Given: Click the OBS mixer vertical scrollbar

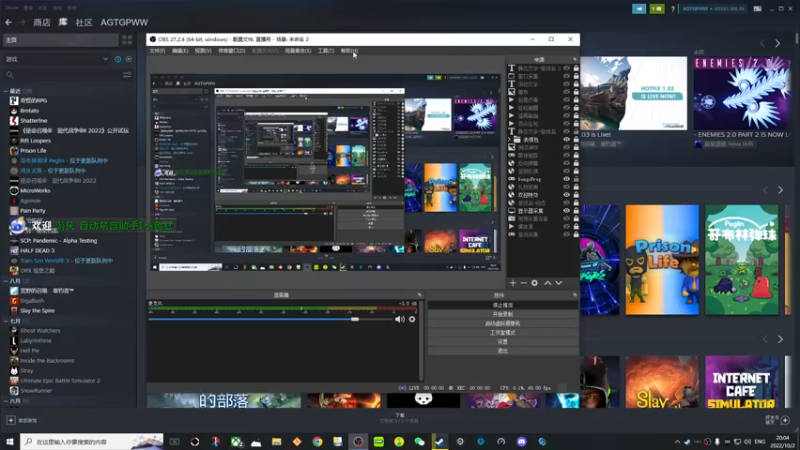Looking at the screenshot, I should (x=421, y=341).
